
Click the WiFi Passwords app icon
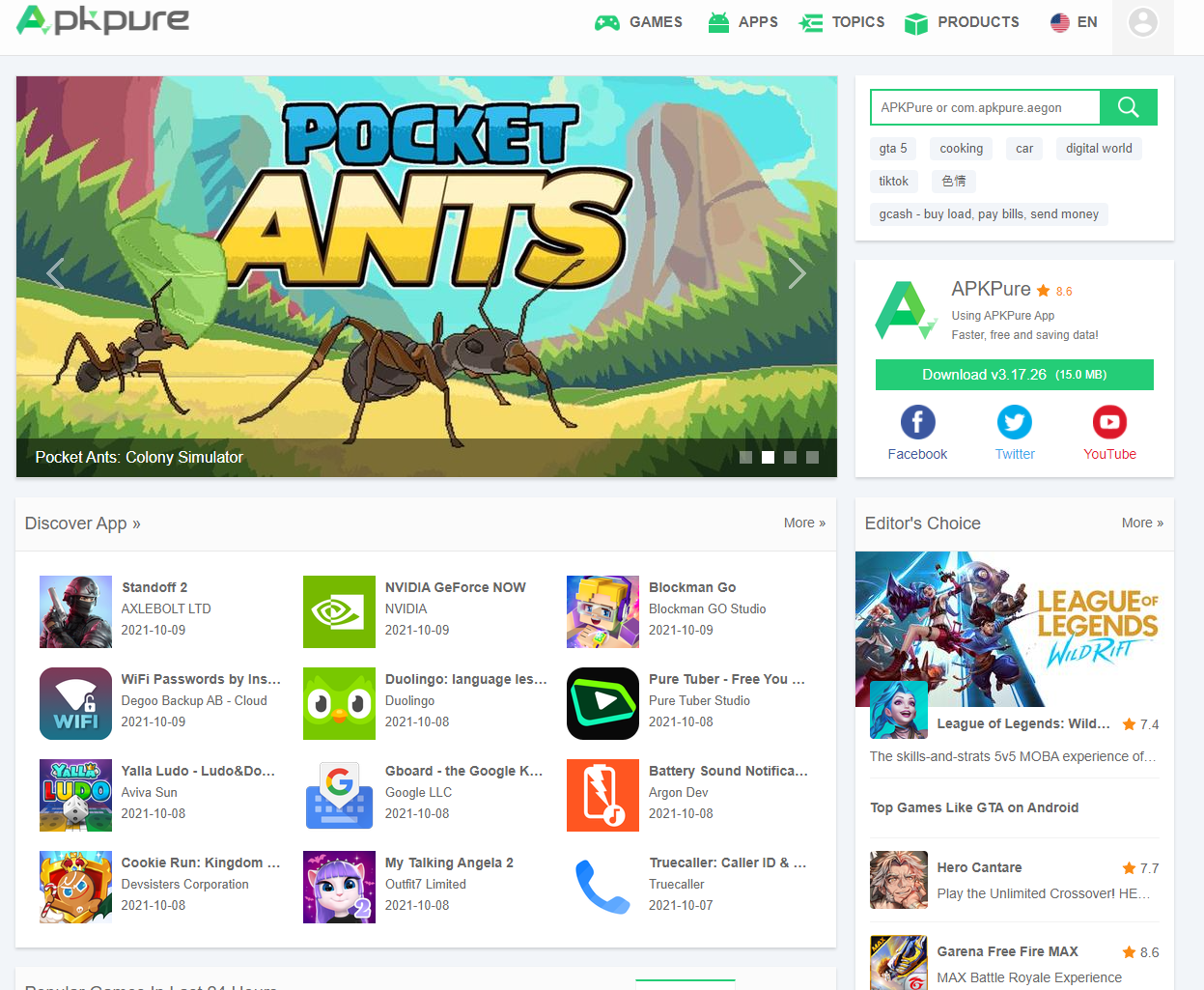point(75,703)
